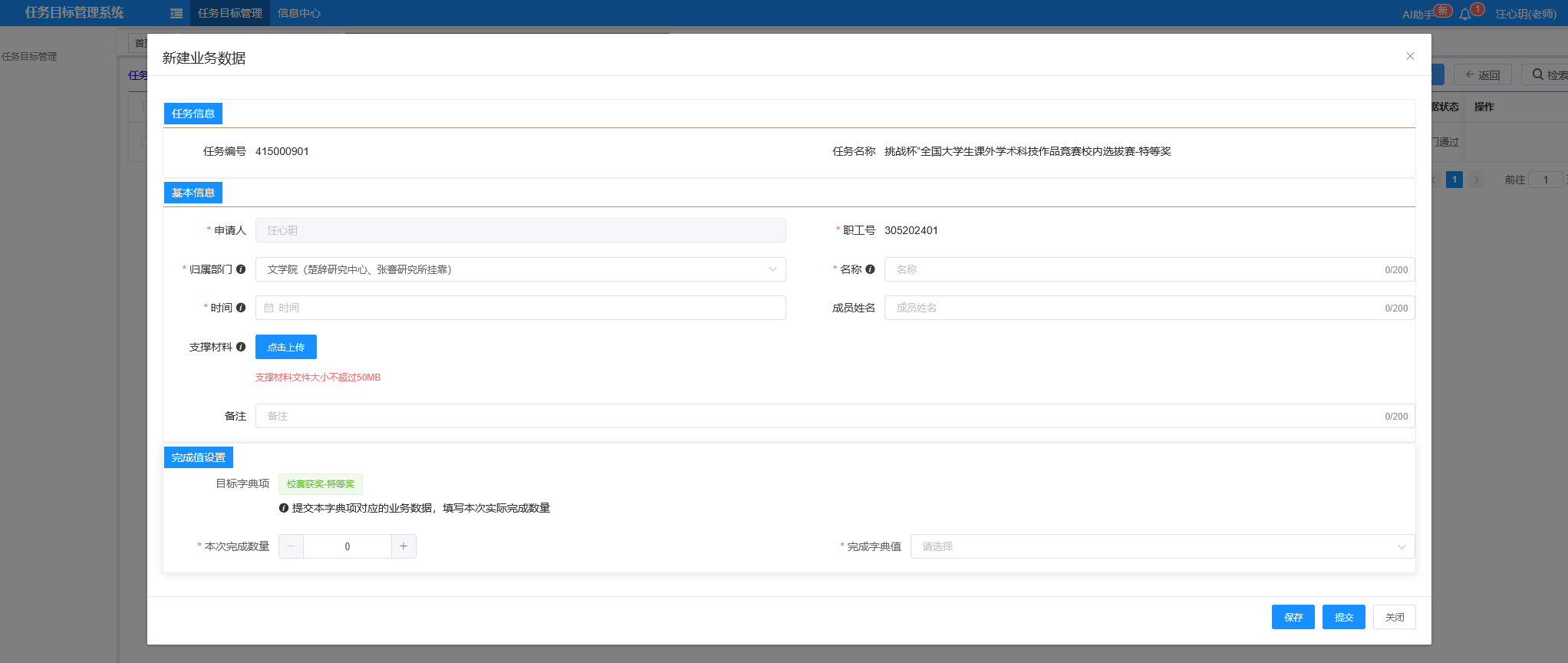The height and width of the screenshot is (663, 1568).
Task: Go to page 1 in pagination
Action: (1454, 180)
